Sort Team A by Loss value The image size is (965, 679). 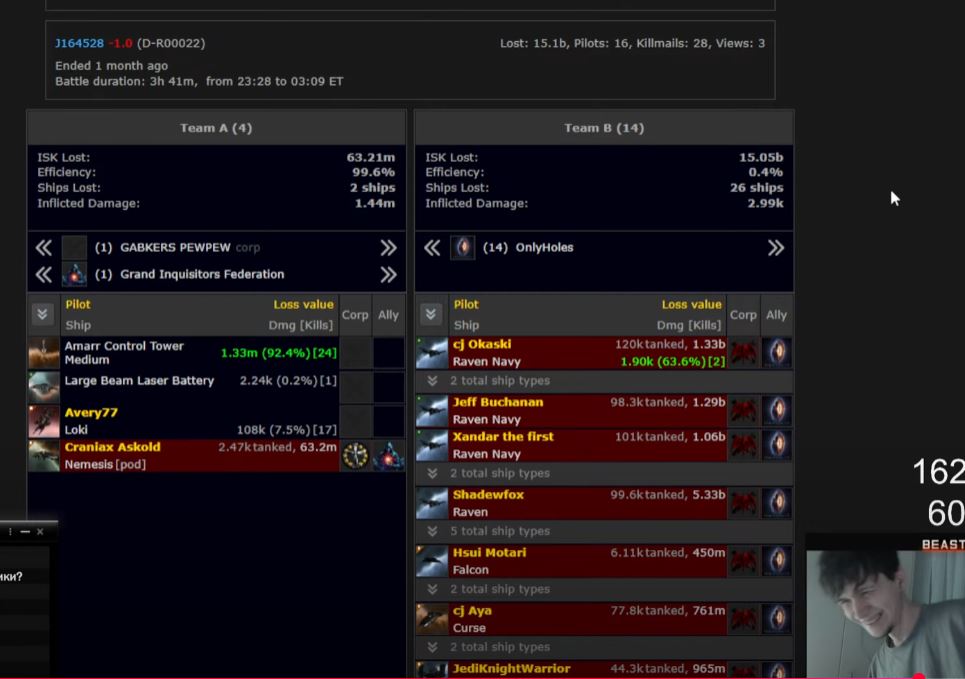click(x=303, y=304)
